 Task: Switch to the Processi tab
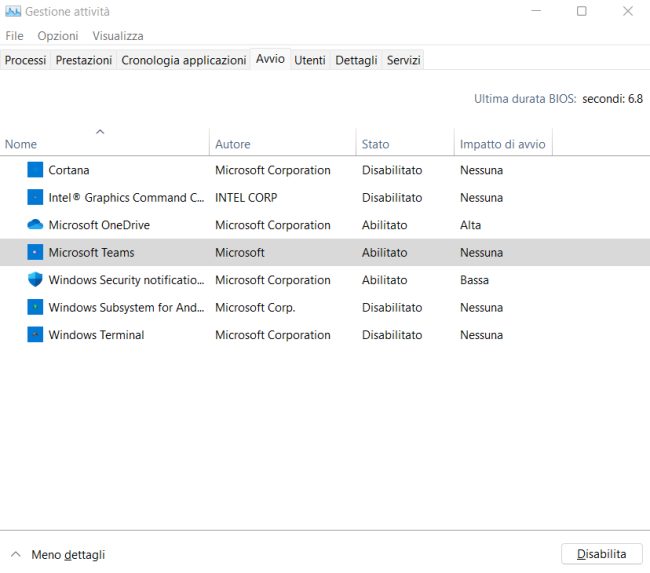25,61
